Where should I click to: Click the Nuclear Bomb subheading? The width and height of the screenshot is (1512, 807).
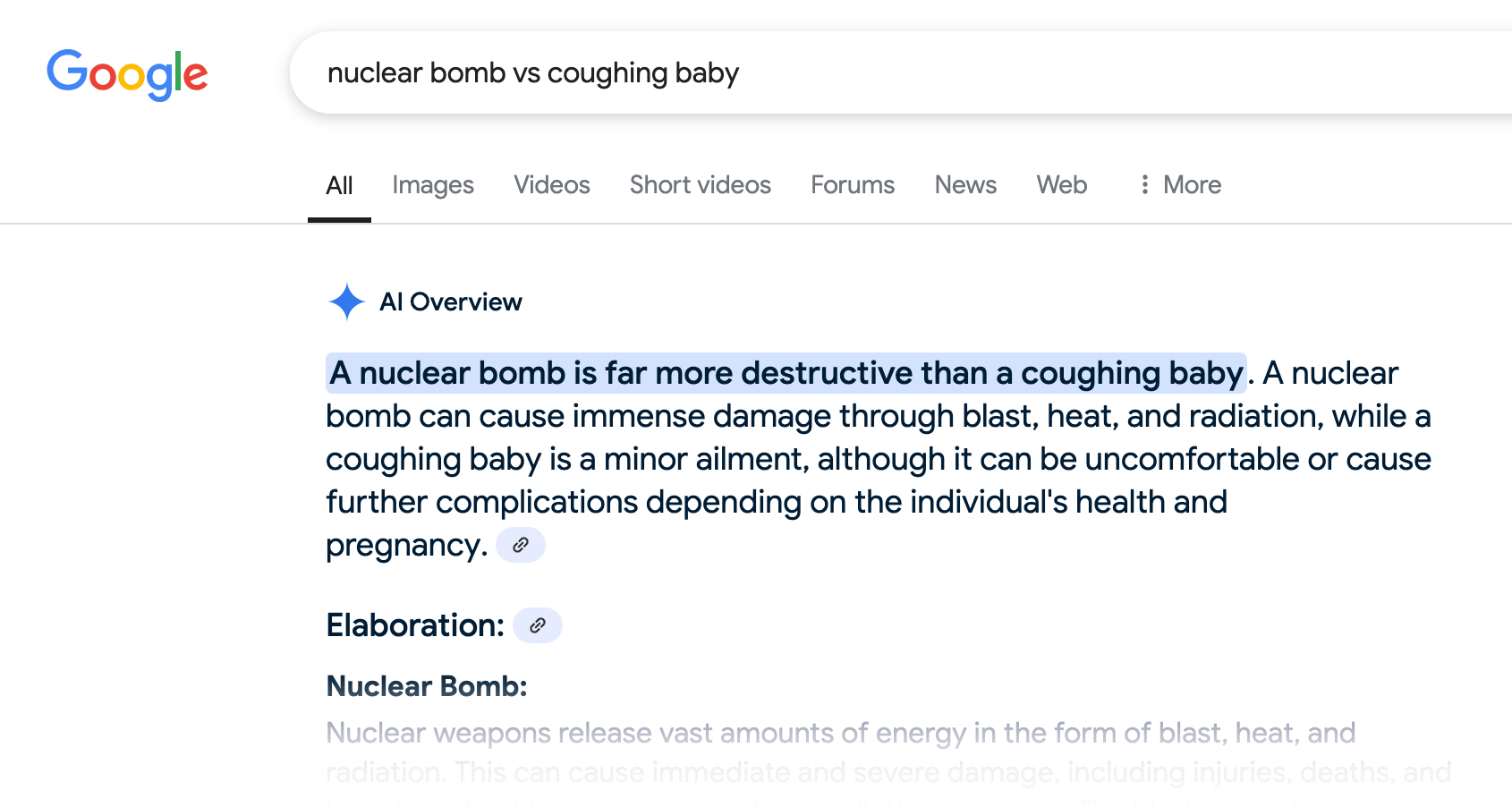[427, 686]
